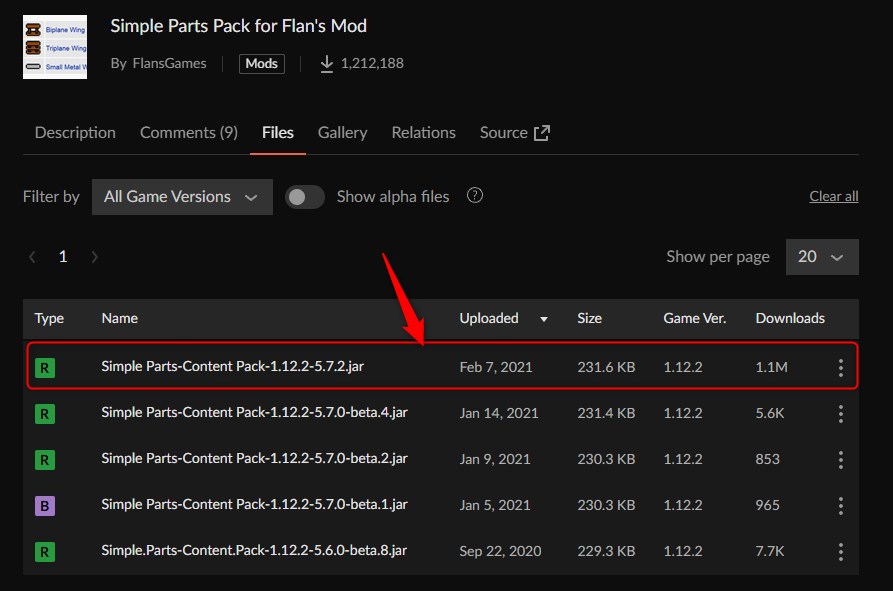Click the 7.7K downloads value
The height and width of the screenshot is (591, 893).
tap(770, 552)
